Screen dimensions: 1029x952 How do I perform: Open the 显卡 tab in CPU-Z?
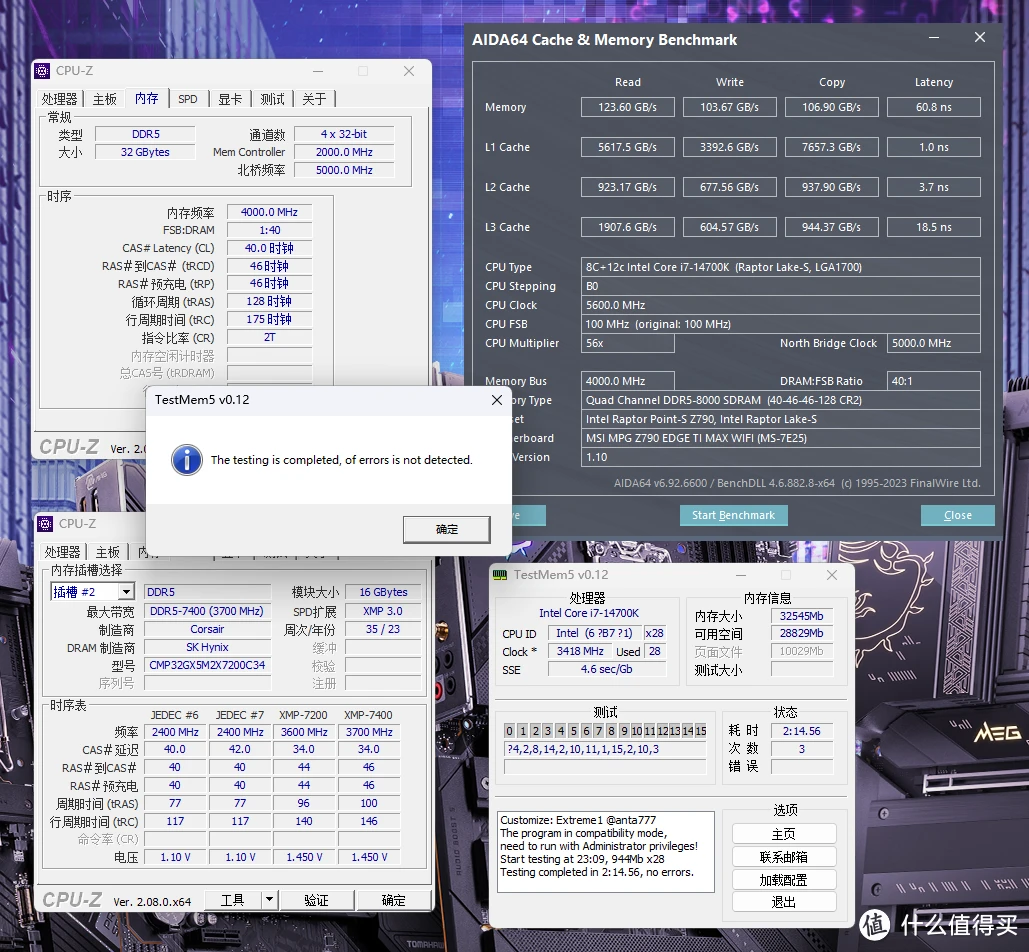click(x=230, y=99)
